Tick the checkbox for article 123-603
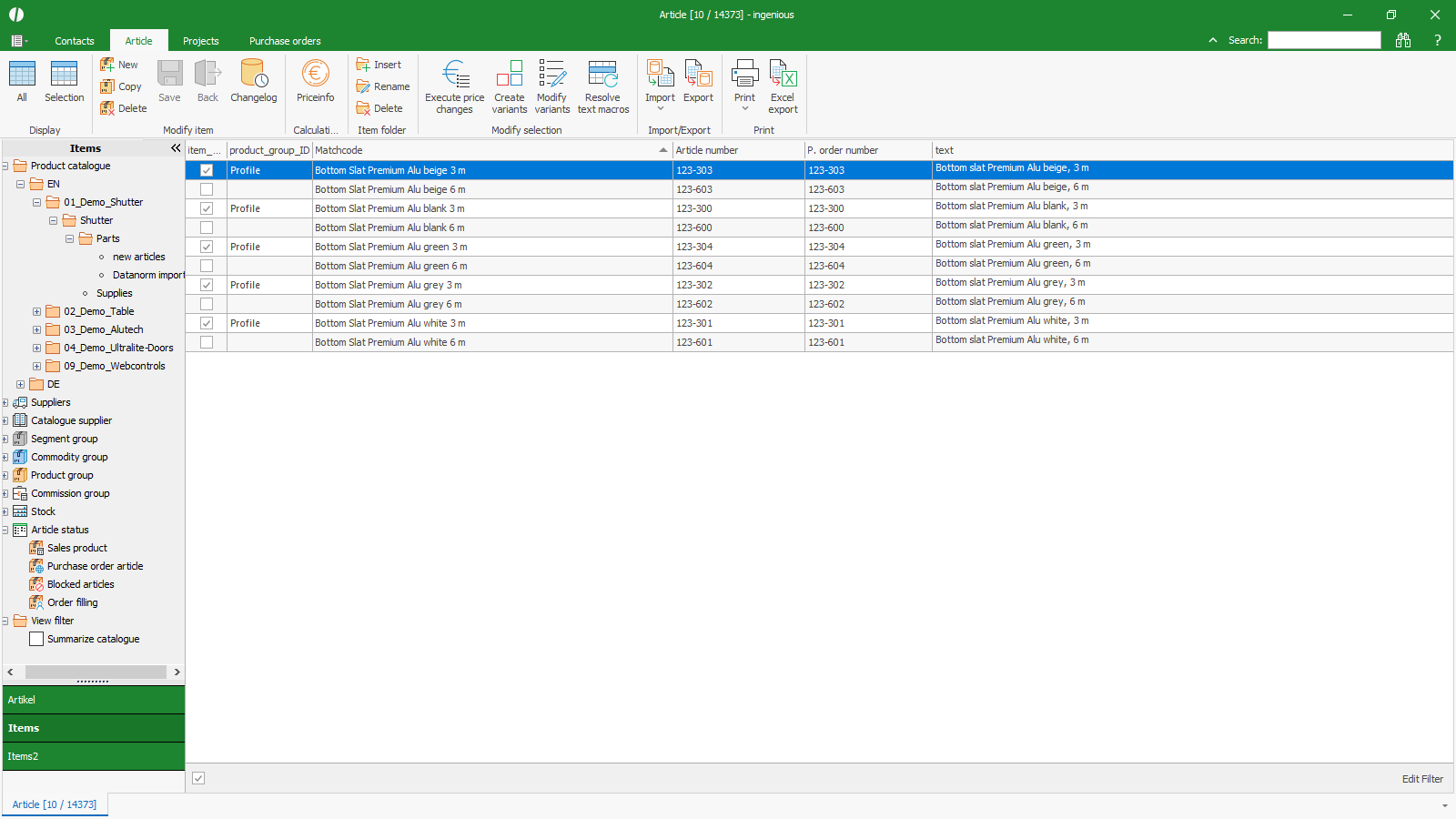1456x819 pixels. tap(207, 189)
